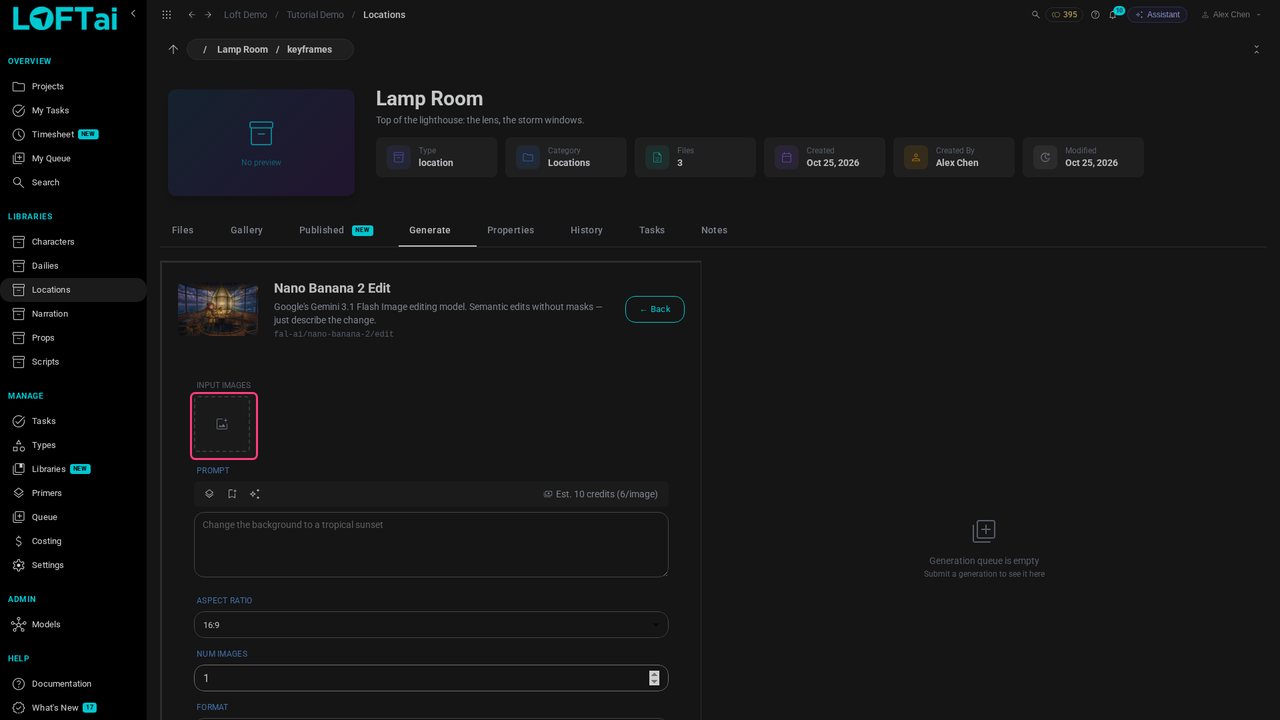Open Projects in the sidebar
Image resolution: width=1280 pixels, height=720 pixels.
pos(73,86)
